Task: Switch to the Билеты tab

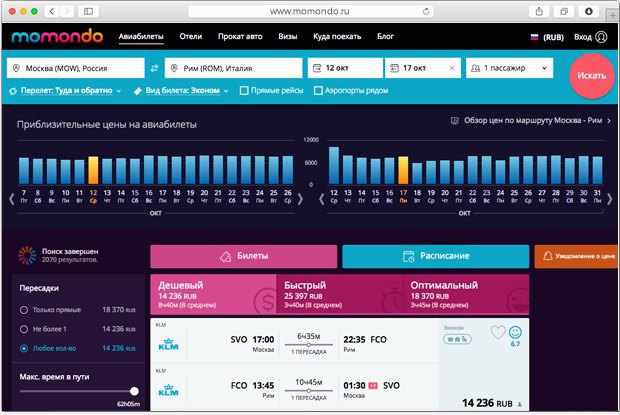Action: point(244,256)
